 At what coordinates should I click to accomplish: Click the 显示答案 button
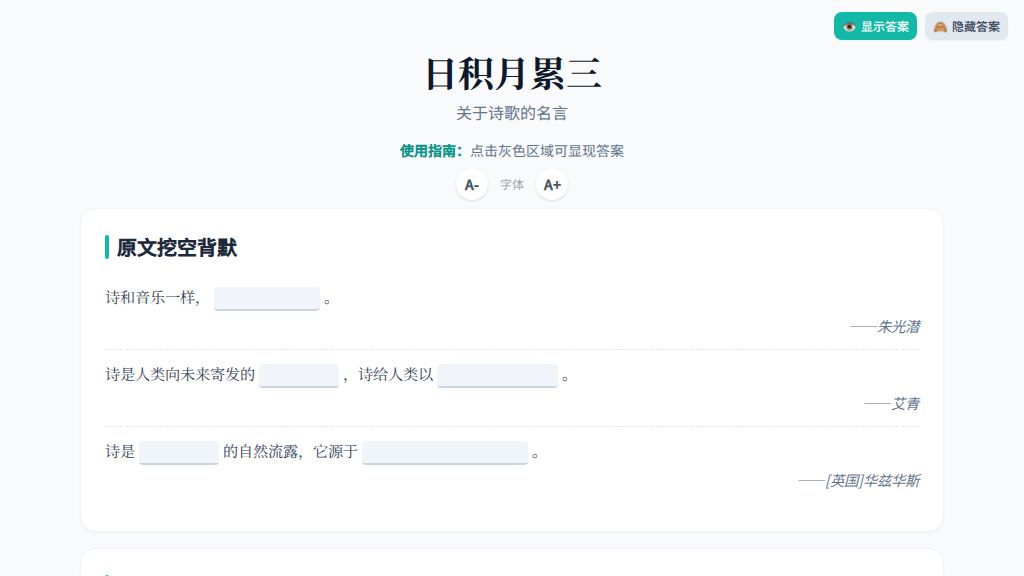875,26
